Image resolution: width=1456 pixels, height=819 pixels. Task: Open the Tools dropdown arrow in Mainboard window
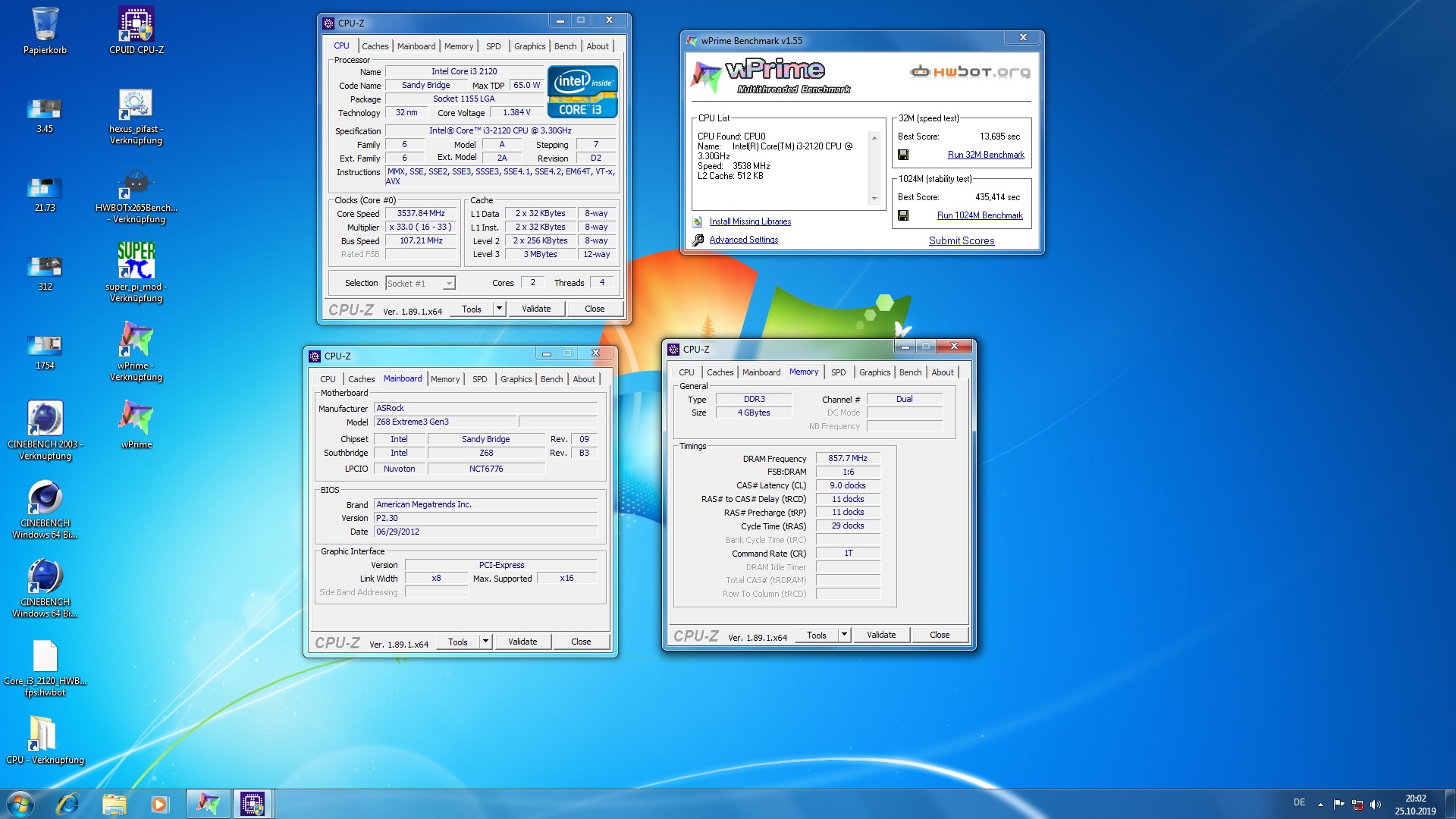coord(485,642)
